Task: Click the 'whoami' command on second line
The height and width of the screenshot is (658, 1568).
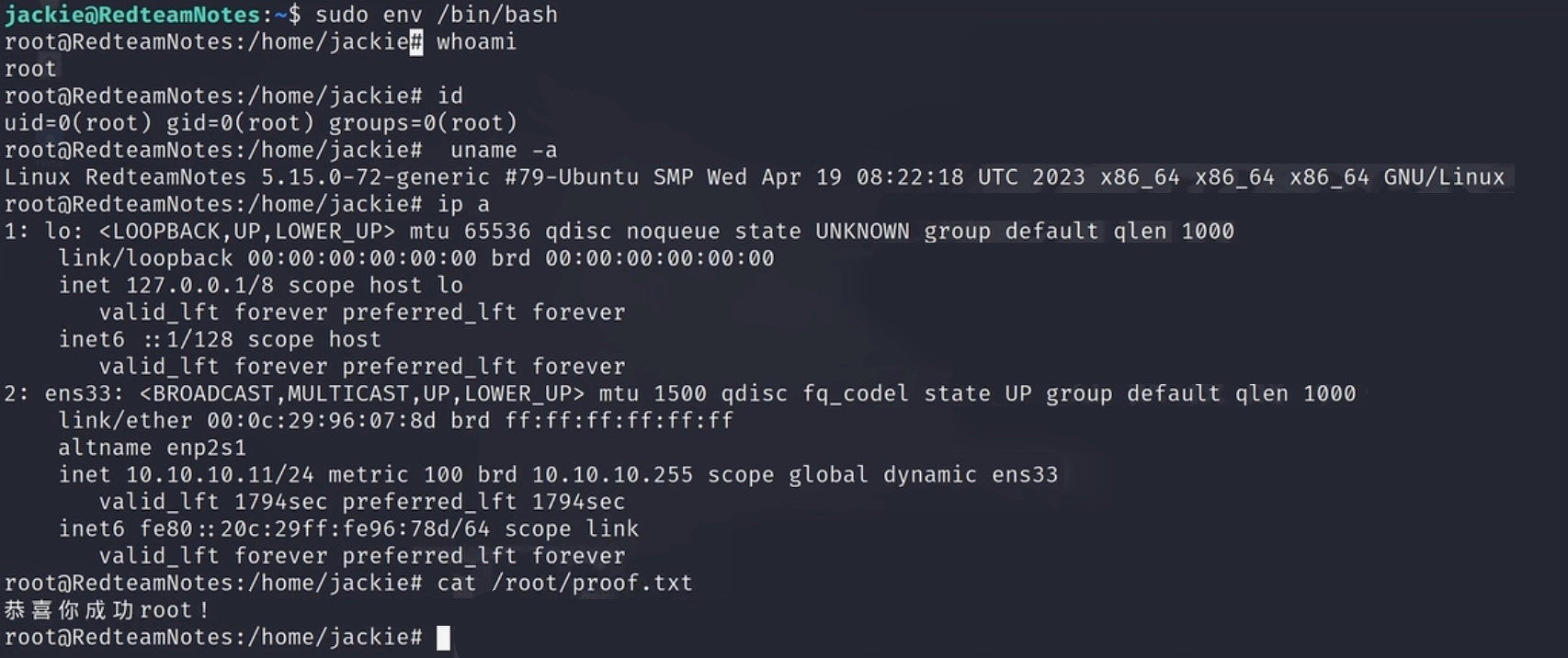Action: pos(476,42)
